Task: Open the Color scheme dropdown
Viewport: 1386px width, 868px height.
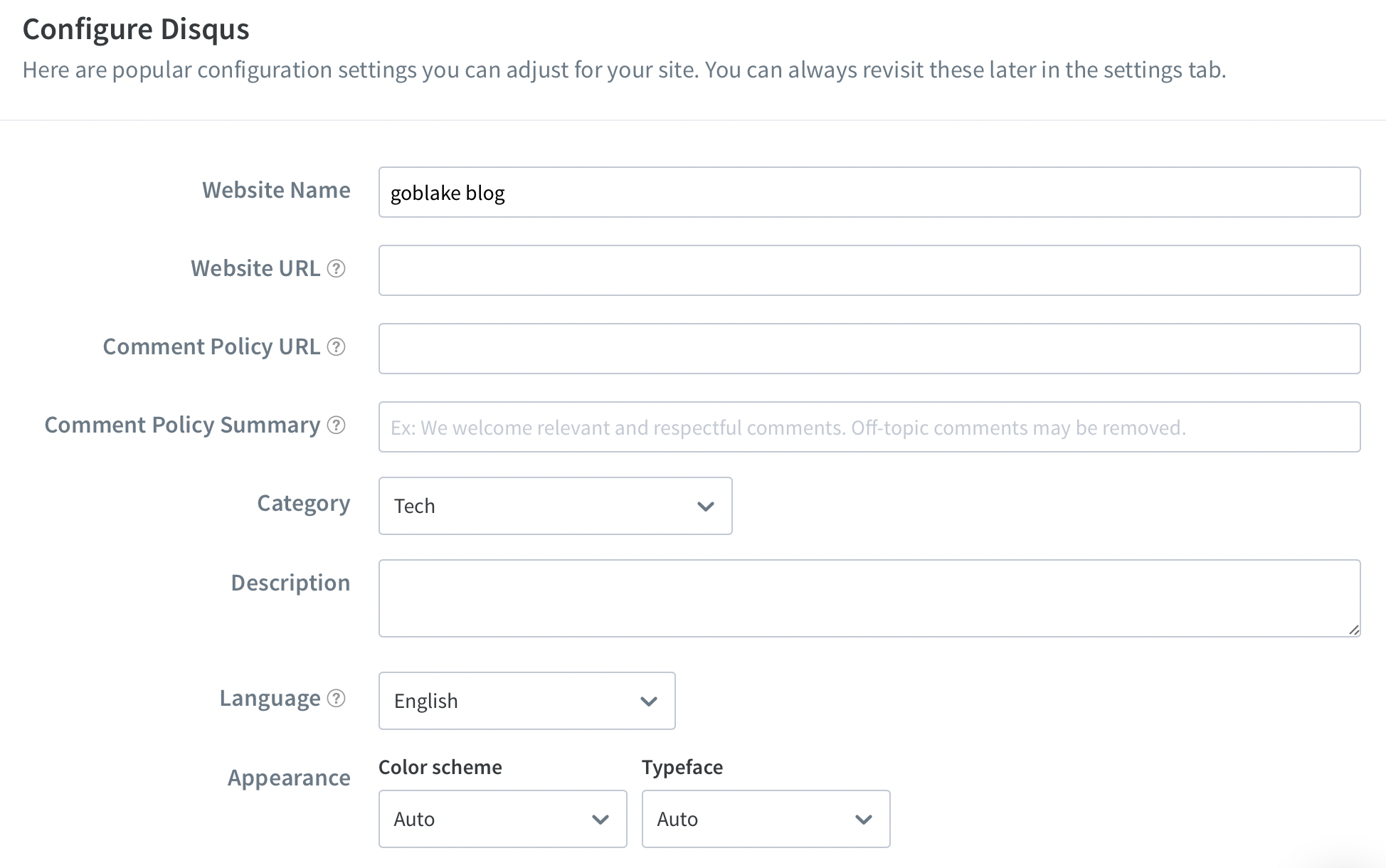Action: [x=502, y=819]
